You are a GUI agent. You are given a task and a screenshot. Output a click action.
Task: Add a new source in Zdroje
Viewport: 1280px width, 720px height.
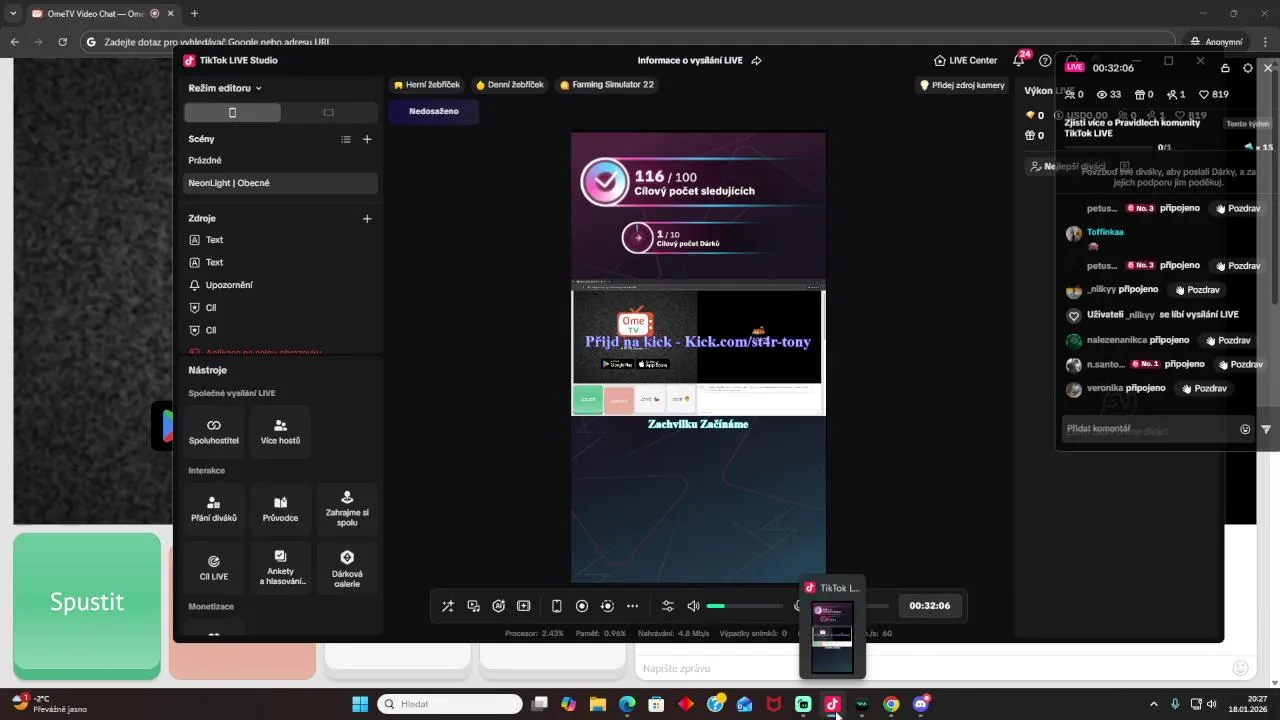point(367,218)
